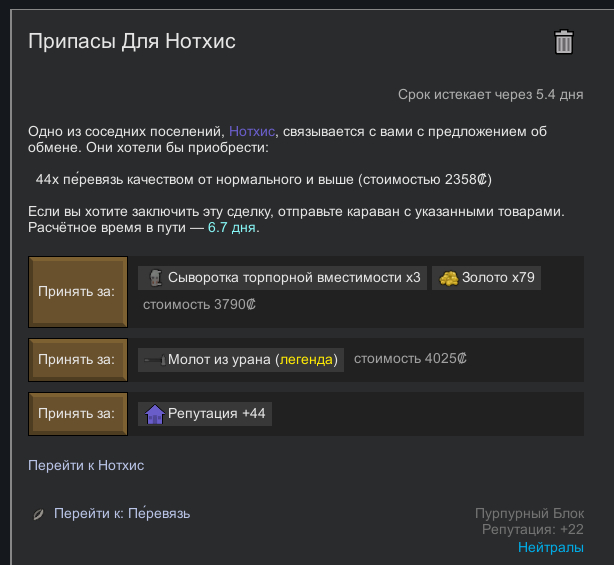Click the стоимость 3790 value
The width and height of the screenshot is (614, 565).
pos(199,305)
